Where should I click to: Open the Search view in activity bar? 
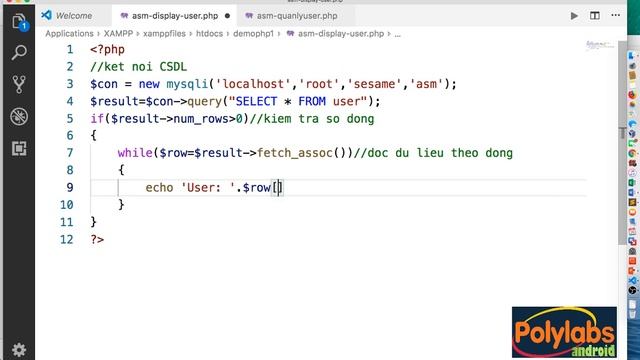19,53
